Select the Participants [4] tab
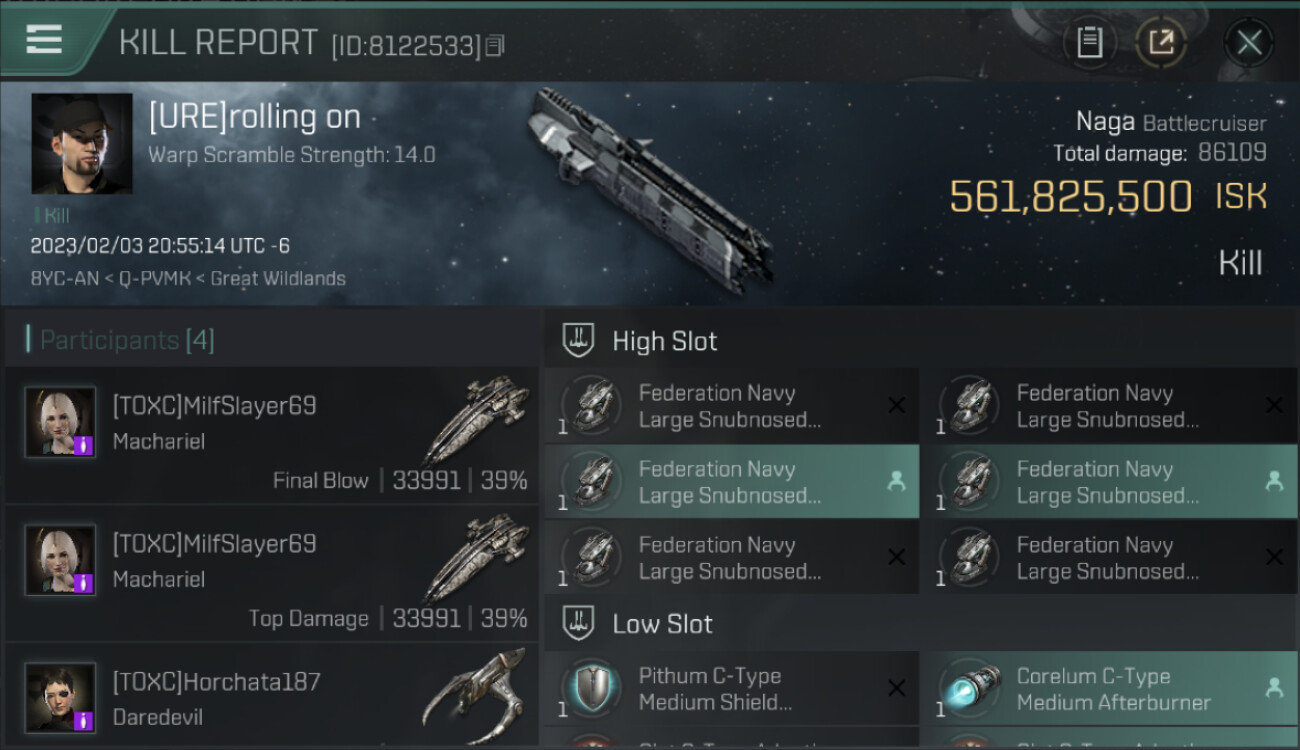 [x=126, y=340]
